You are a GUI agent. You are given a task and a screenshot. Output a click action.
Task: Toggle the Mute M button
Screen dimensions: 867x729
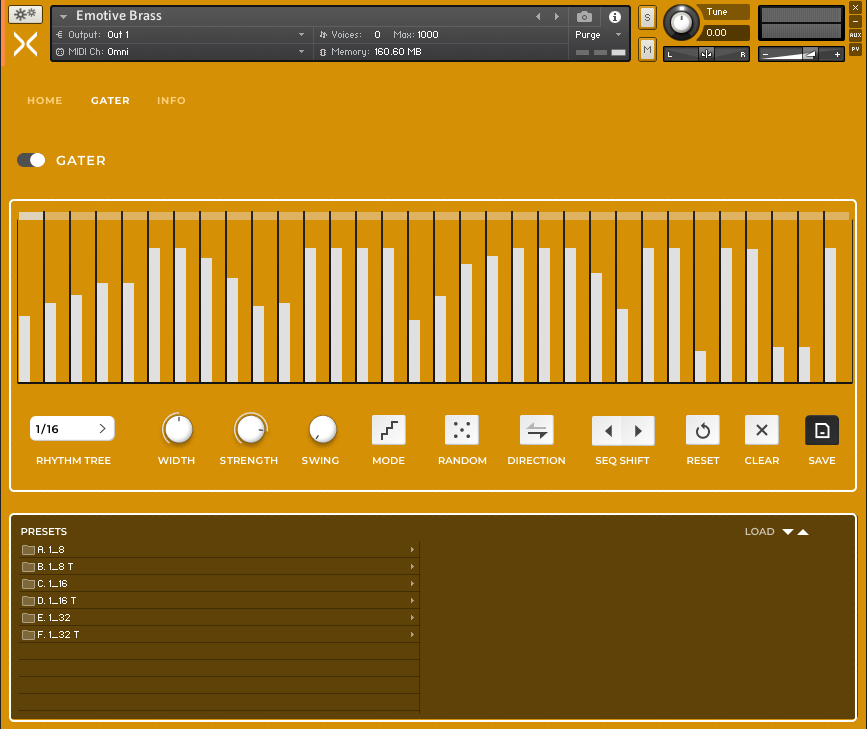coord(647,50)
